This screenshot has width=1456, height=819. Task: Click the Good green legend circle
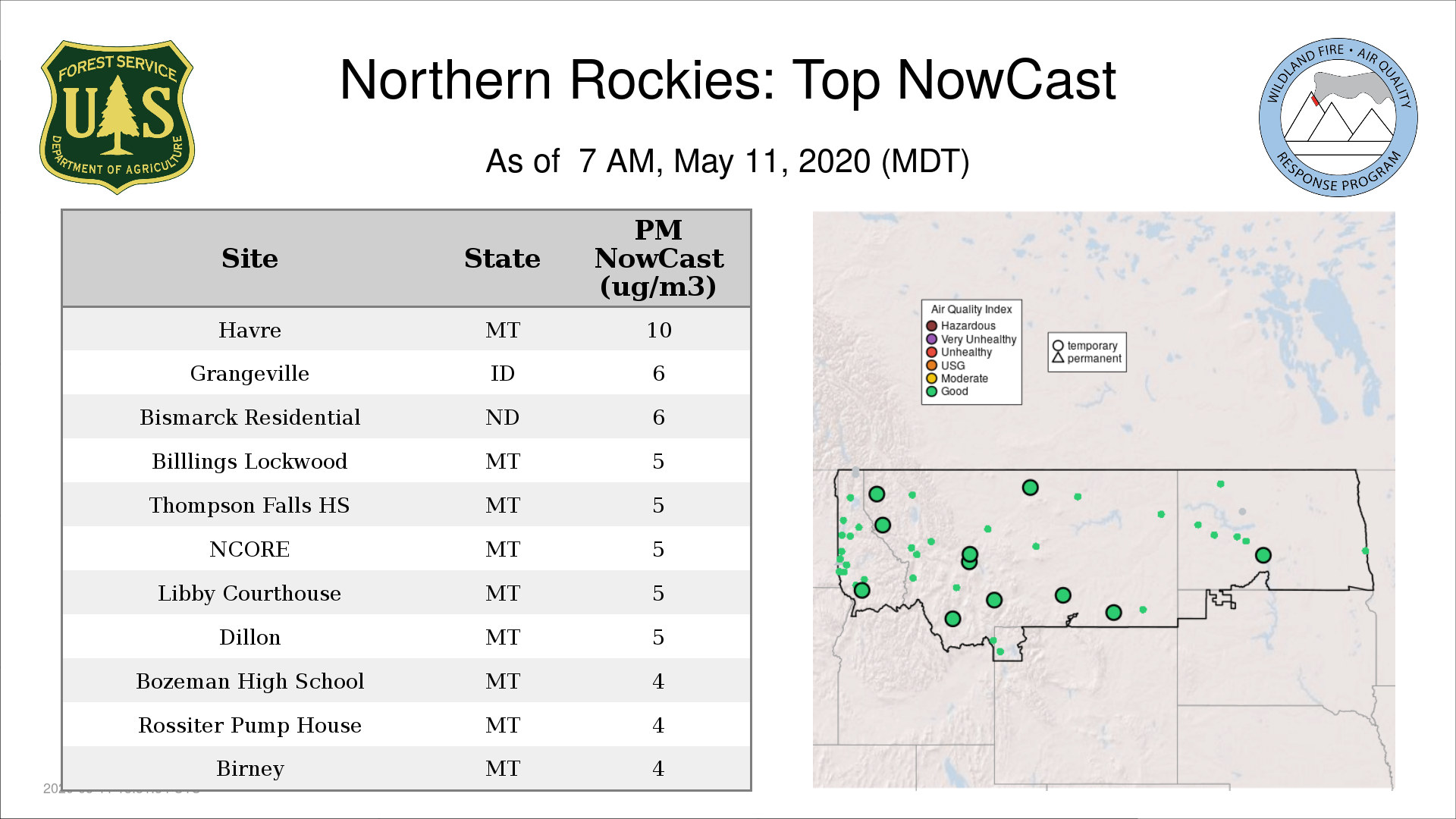(931, 391)
